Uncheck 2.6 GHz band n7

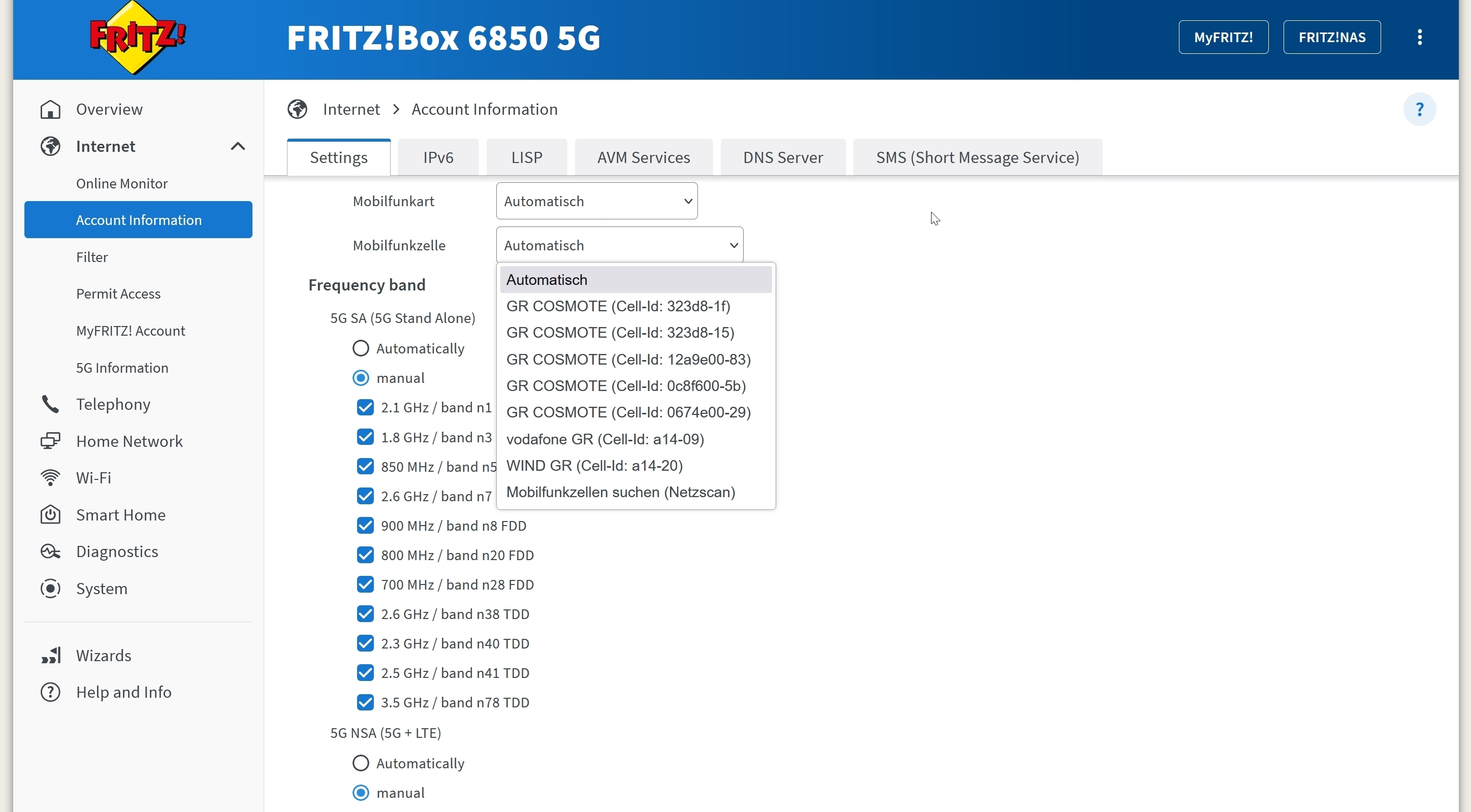pyautogui.click(x=365, y=496)
